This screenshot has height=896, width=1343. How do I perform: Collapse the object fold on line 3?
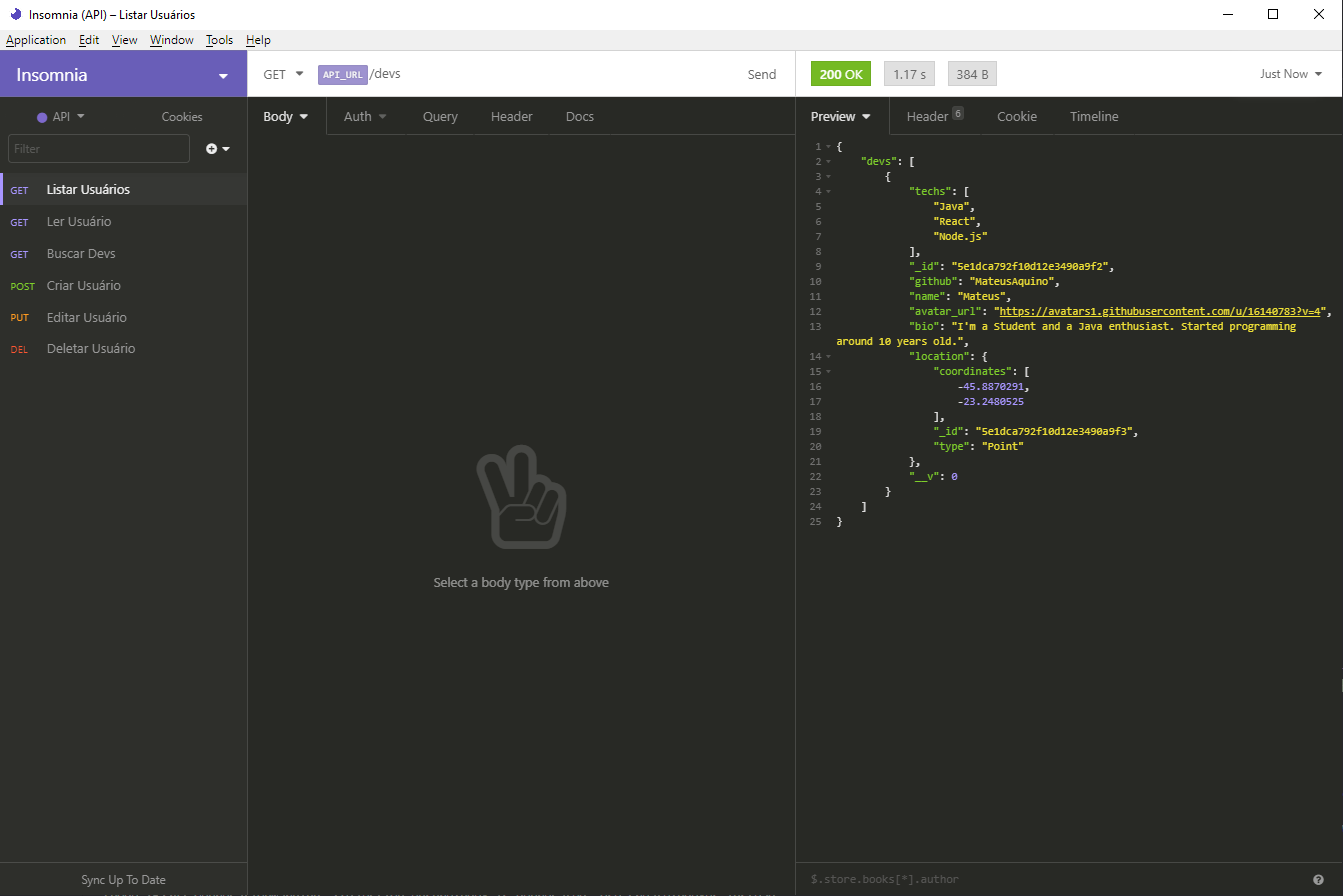(x=828, y=177)
